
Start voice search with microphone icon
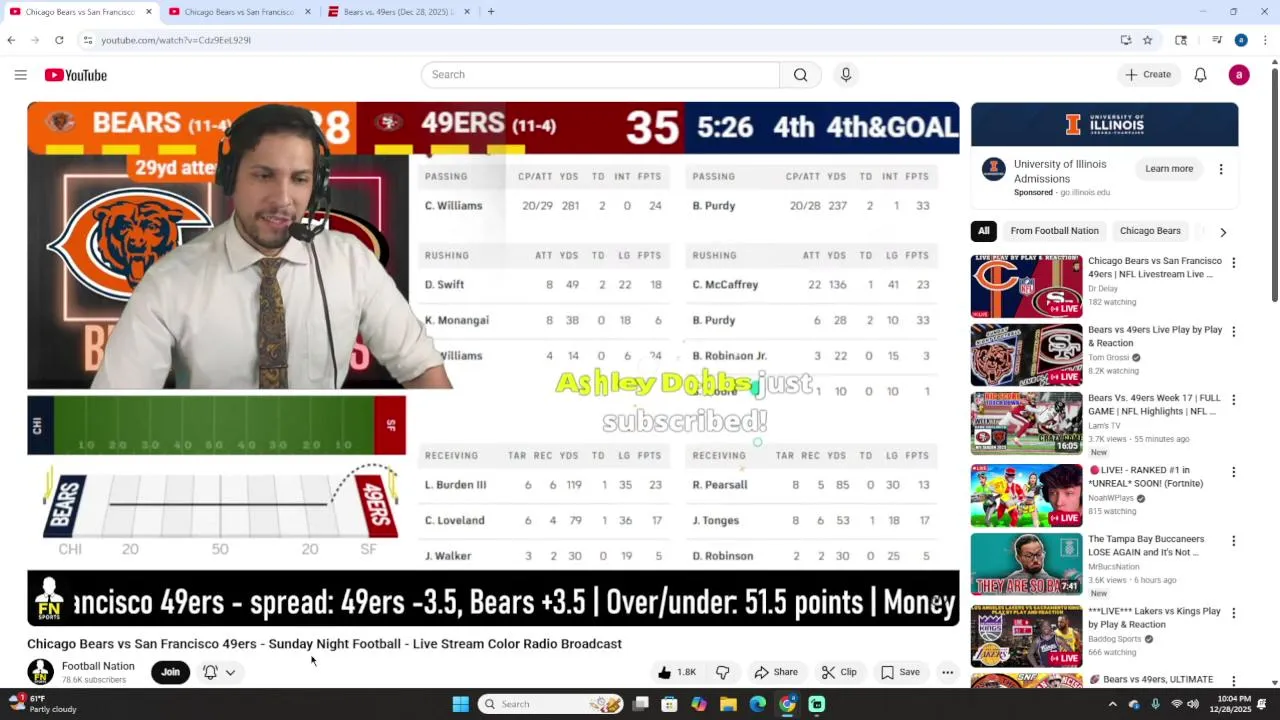[x=846, y=75]
